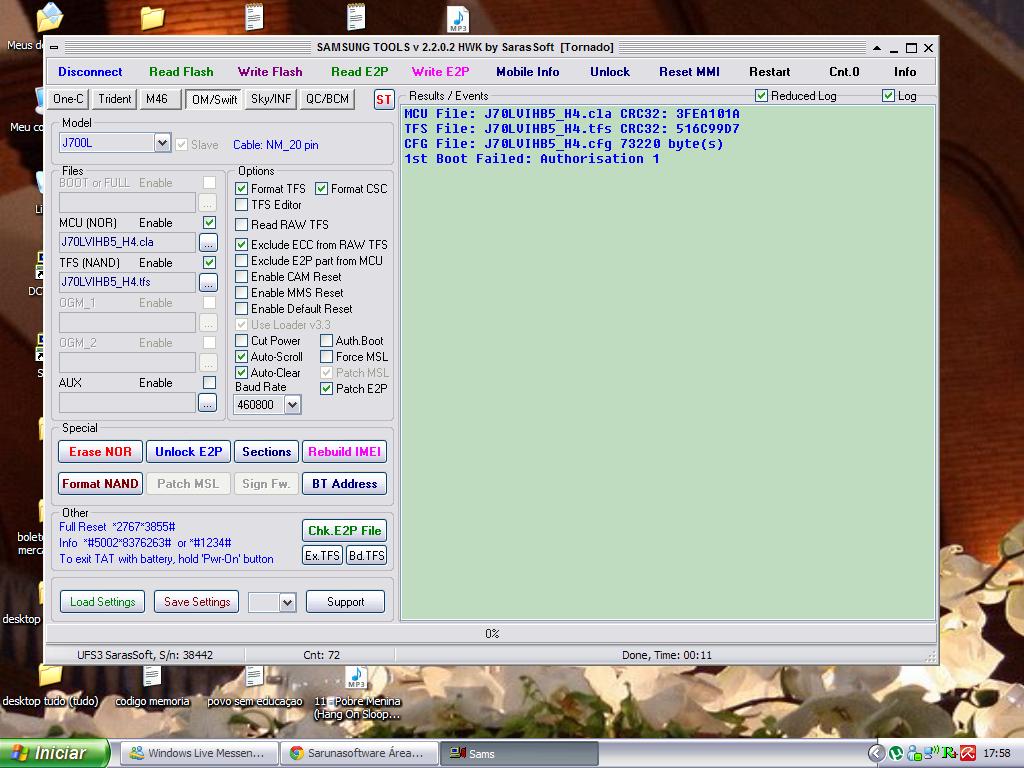
Task: Toggle Patch E2P checkbox
Action: (326, 389)
